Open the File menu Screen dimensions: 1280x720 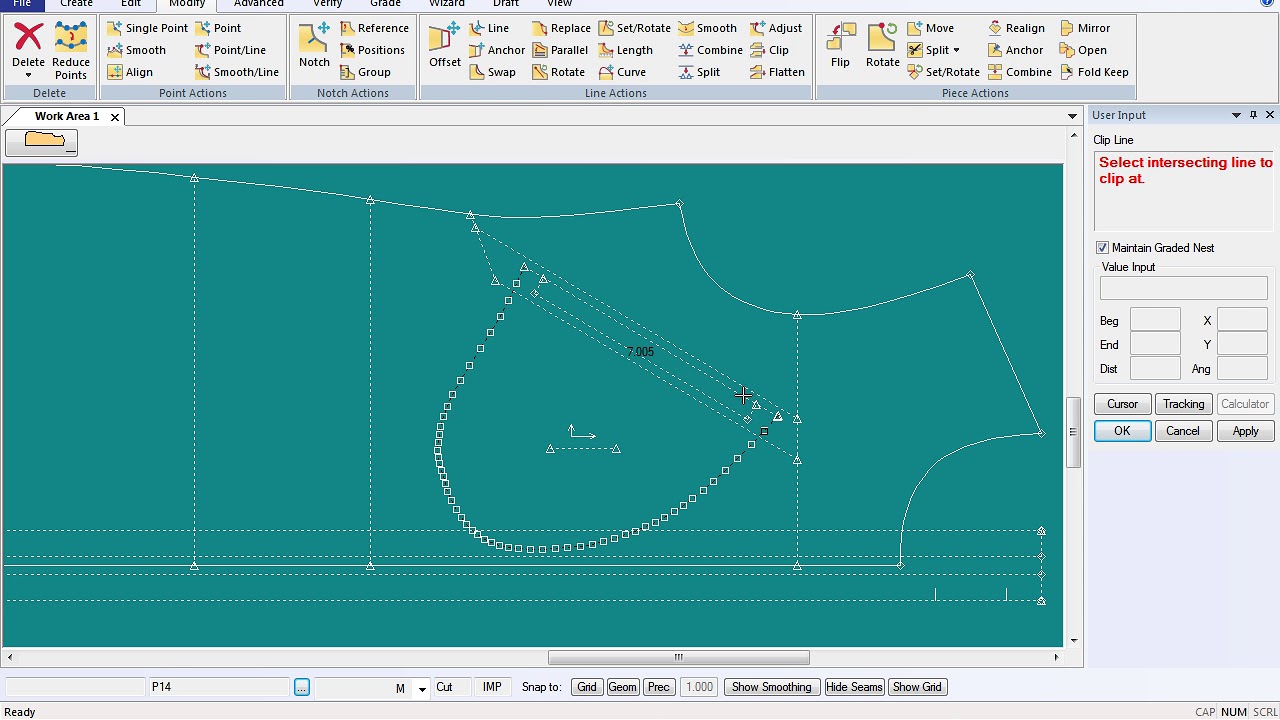tap(22, 4)
